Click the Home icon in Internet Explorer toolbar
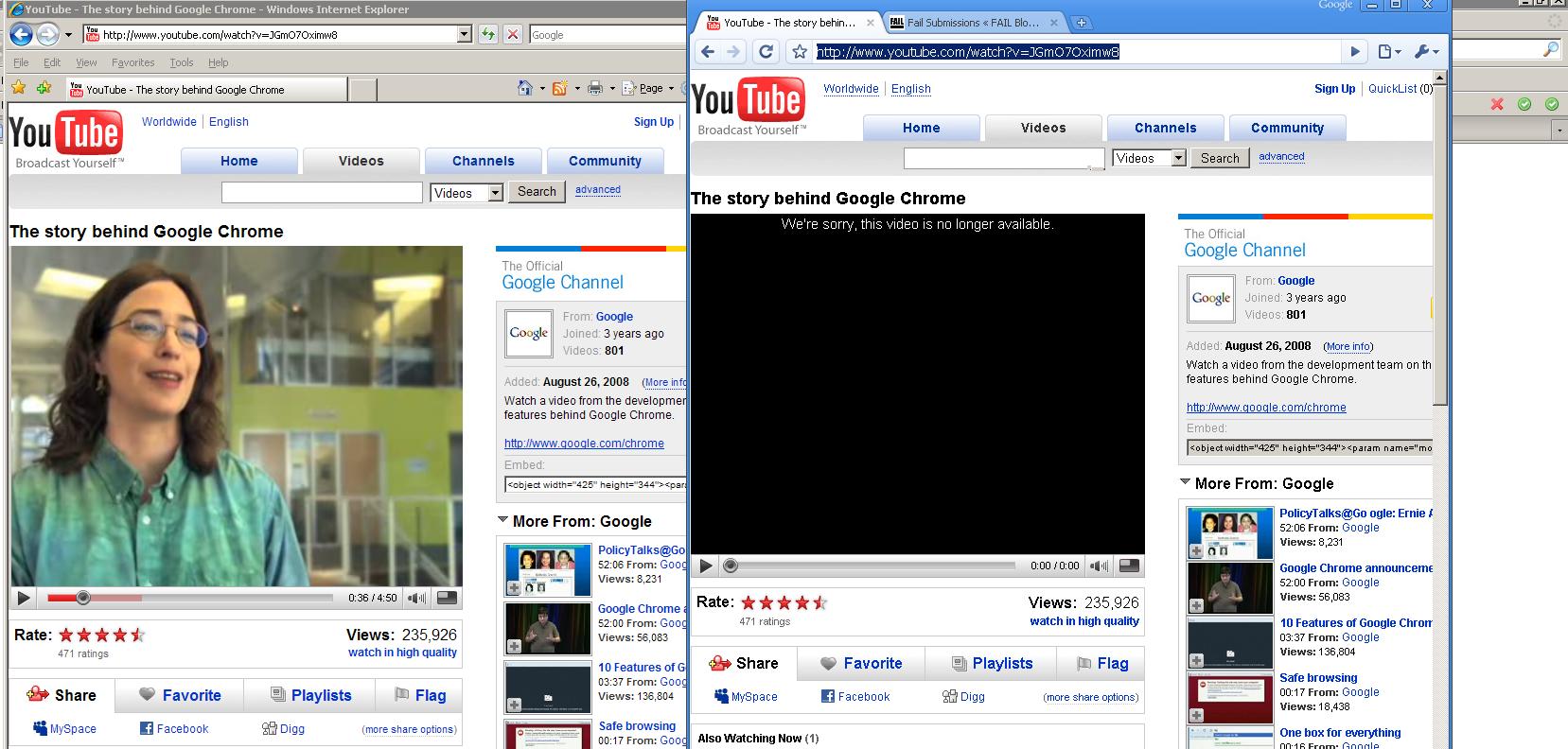Viewport: 1568px width, 749px height. click(x=525, y=88)
